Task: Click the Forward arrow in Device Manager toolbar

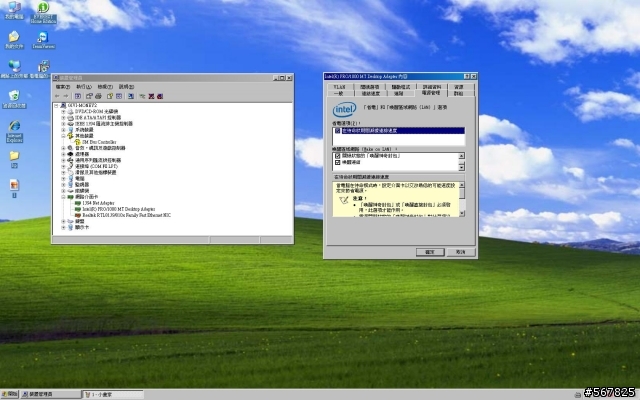Action: 66,96
